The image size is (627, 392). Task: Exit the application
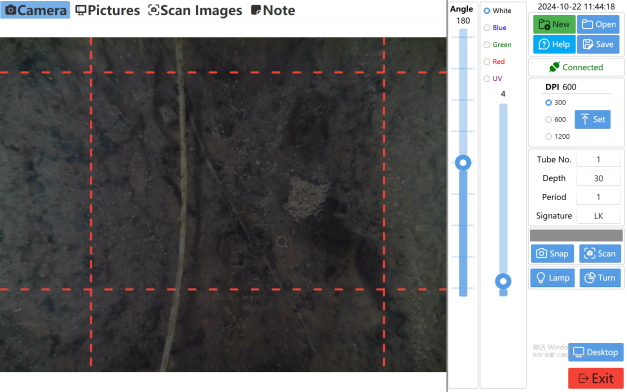(596, 378)
